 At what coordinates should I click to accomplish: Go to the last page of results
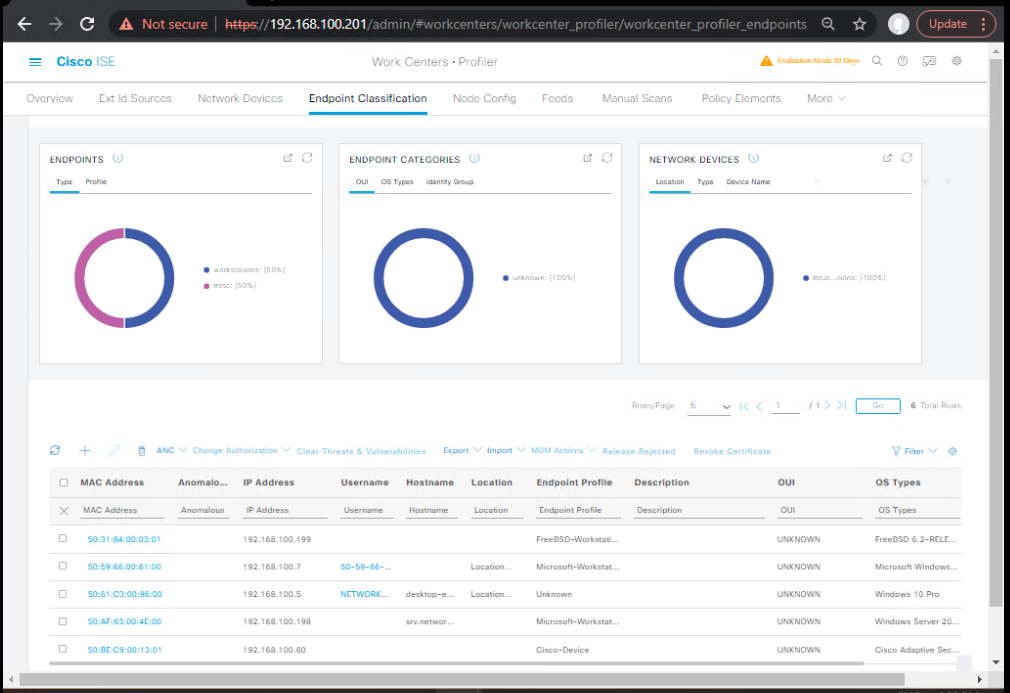click(x=841, y=405)
